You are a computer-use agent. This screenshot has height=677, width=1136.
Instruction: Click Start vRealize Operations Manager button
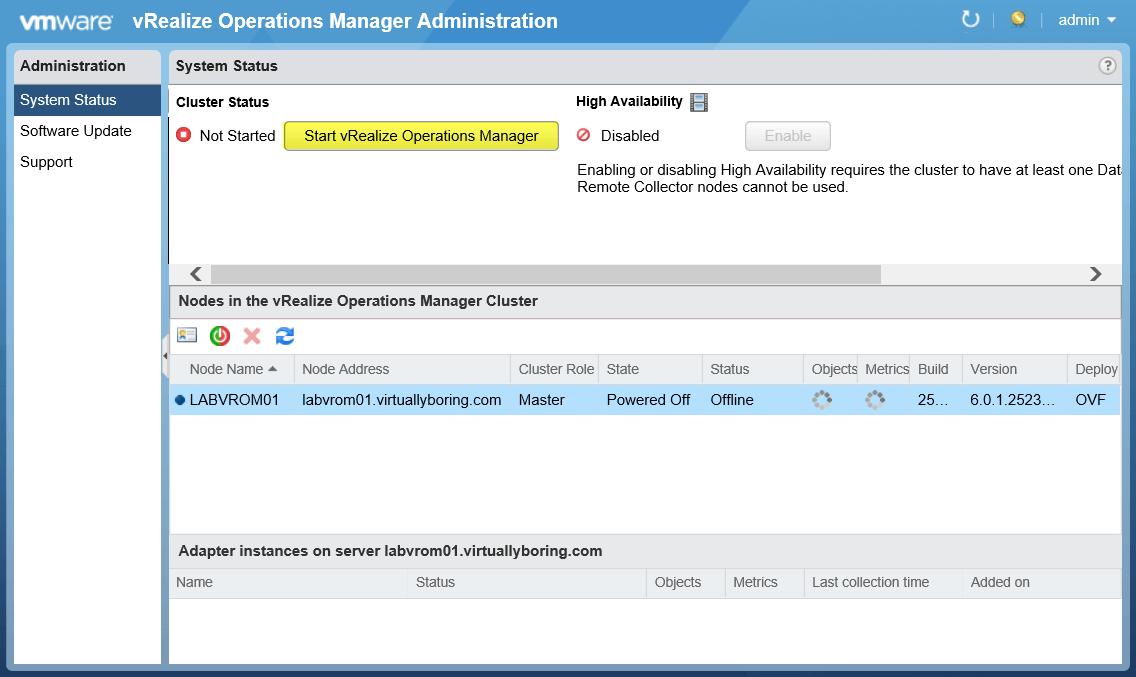tap(421, 136)
